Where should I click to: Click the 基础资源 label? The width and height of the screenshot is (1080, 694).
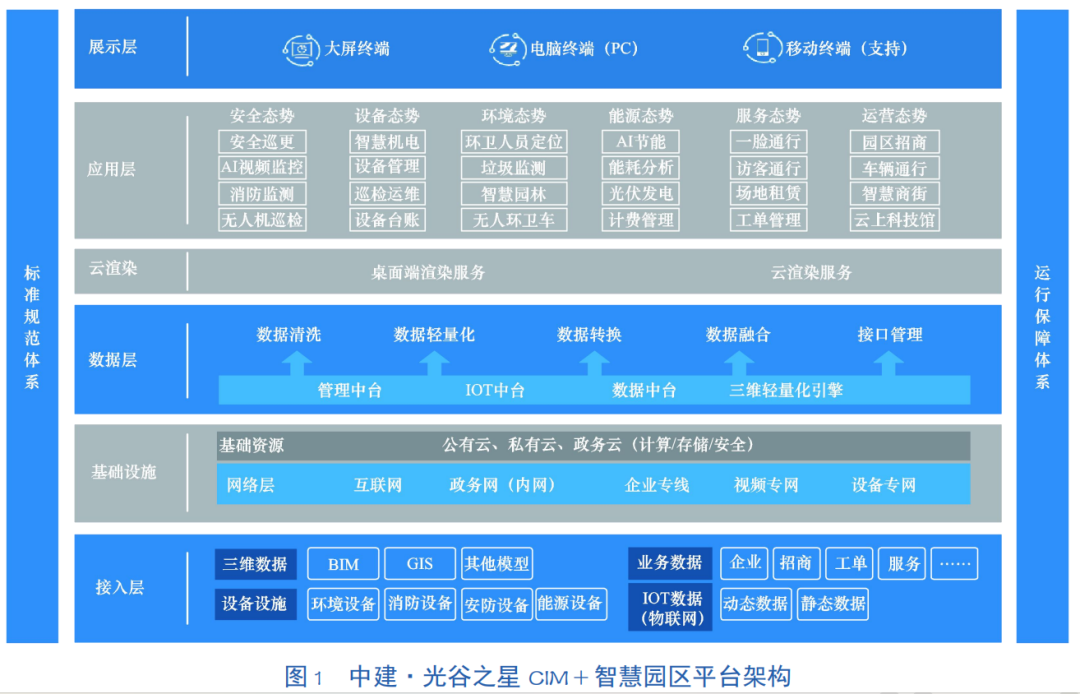click(251, 445)
